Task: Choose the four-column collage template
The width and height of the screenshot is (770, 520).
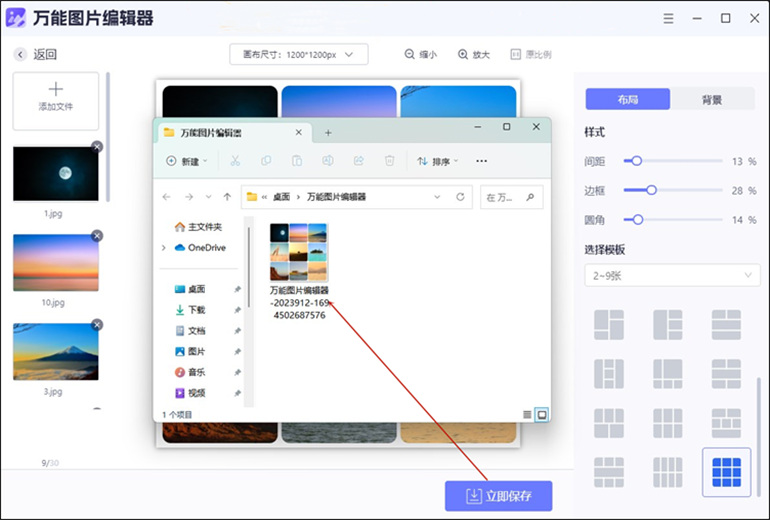Action: pos(667,472)
